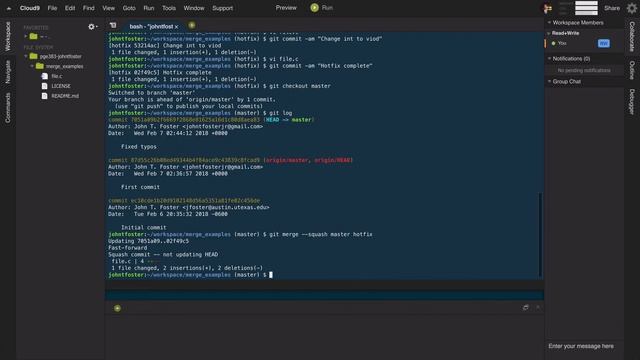
Task: Open the View menu
Action: pos(108,8)
